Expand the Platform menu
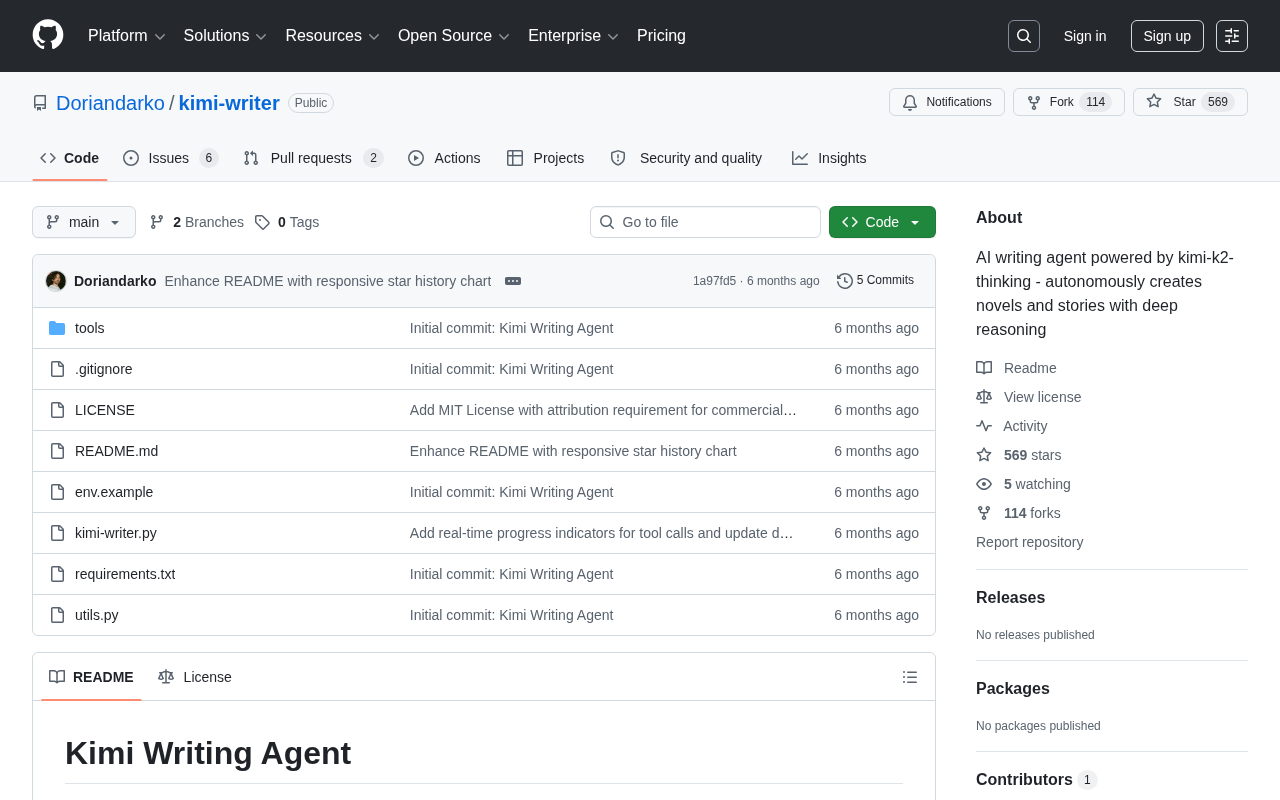The width and height of the screenshot is (1280, 800). [127, 36]
